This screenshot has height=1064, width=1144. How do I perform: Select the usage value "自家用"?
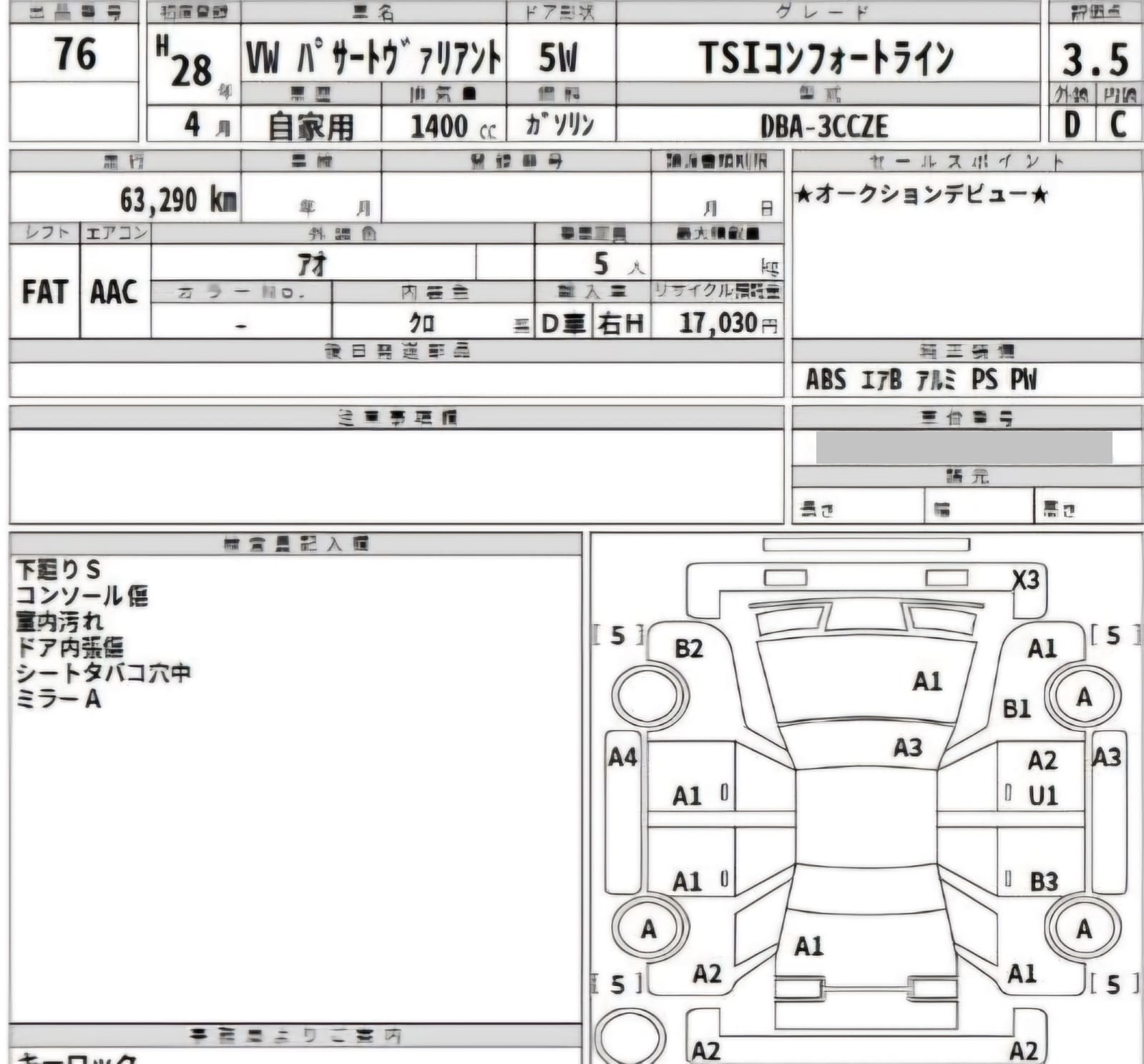click(x=311, y=127)
